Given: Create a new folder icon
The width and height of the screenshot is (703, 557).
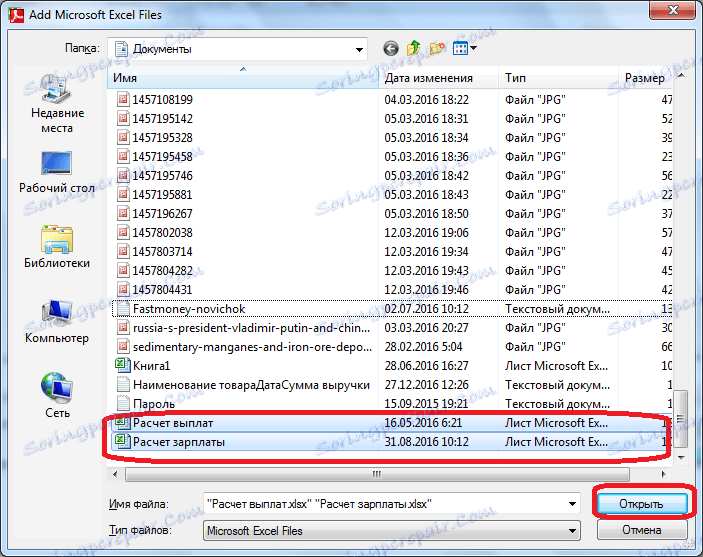Looking at the screenshot, I should click(437, 48).
